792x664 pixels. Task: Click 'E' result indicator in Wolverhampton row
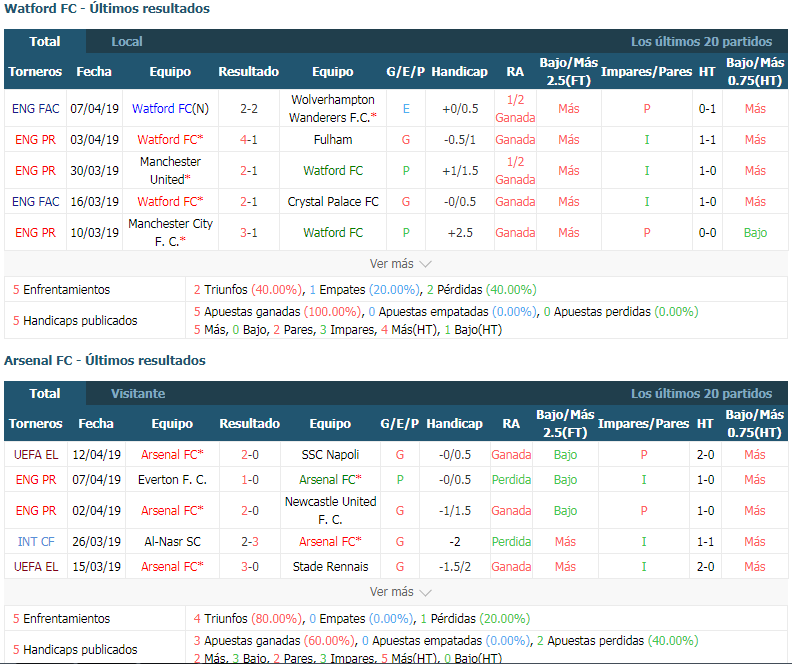pyautogui.click(x=406, y=109)
